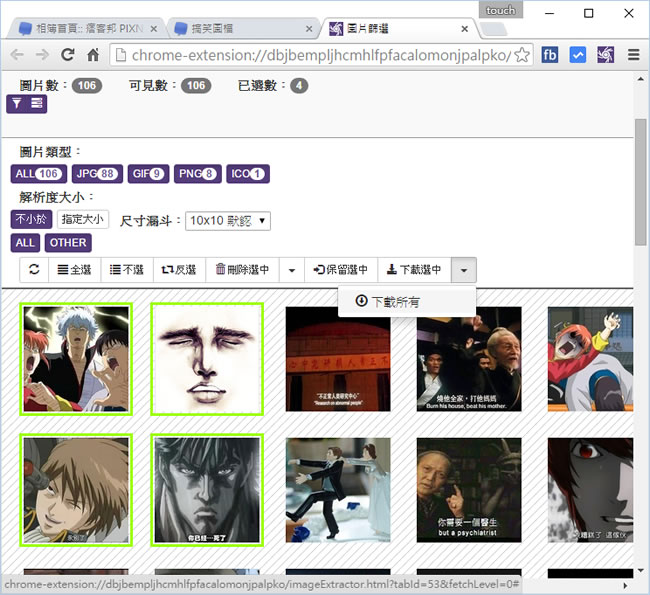Open the Chrome hamburger menu
The image size is (650, 595).
[633, 55]
